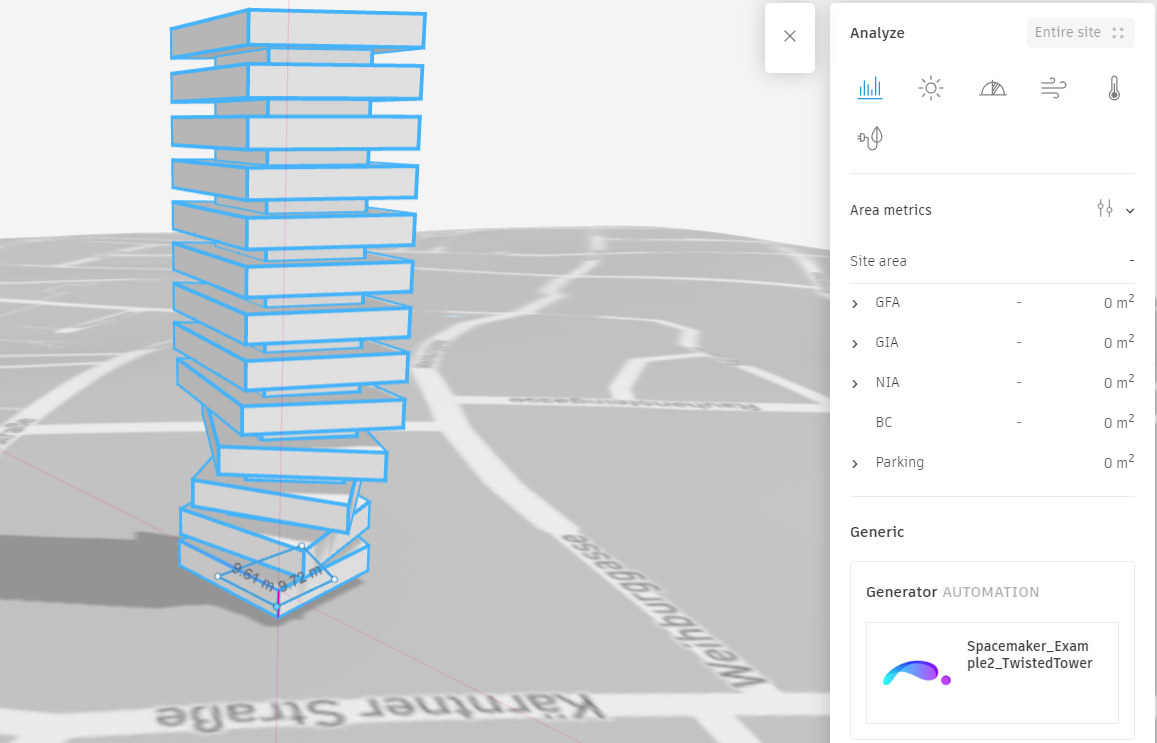This screenshot has height=743, width=1157.
Task: Open the Area metrics filter settings
Action: pos(1105,209)
